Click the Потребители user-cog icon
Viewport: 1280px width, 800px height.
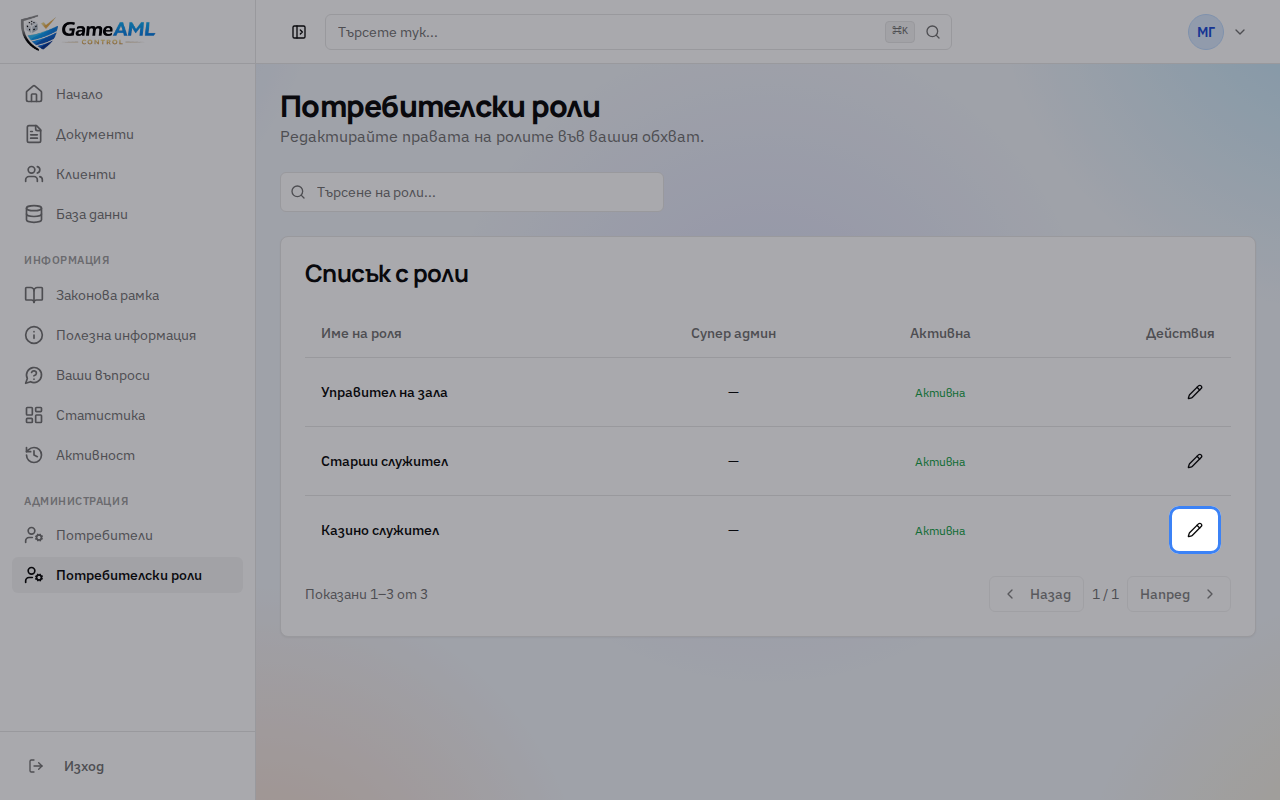click(x=34, y=535)
